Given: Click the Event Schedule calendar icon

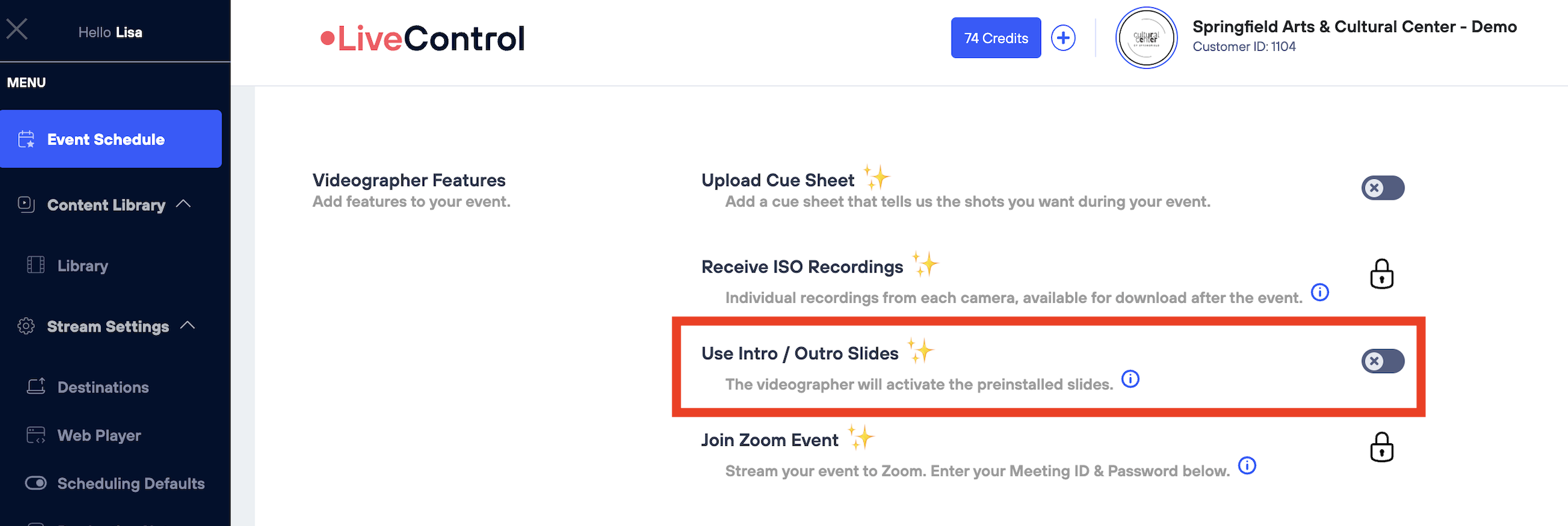Looking at the screenshot, I should point(26,140).
